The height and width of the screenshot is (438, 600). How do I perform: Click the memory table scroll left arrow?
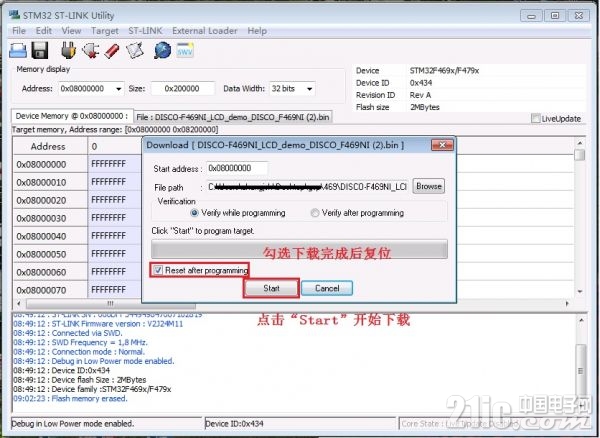pyautogui.click(x=19, y=304)
